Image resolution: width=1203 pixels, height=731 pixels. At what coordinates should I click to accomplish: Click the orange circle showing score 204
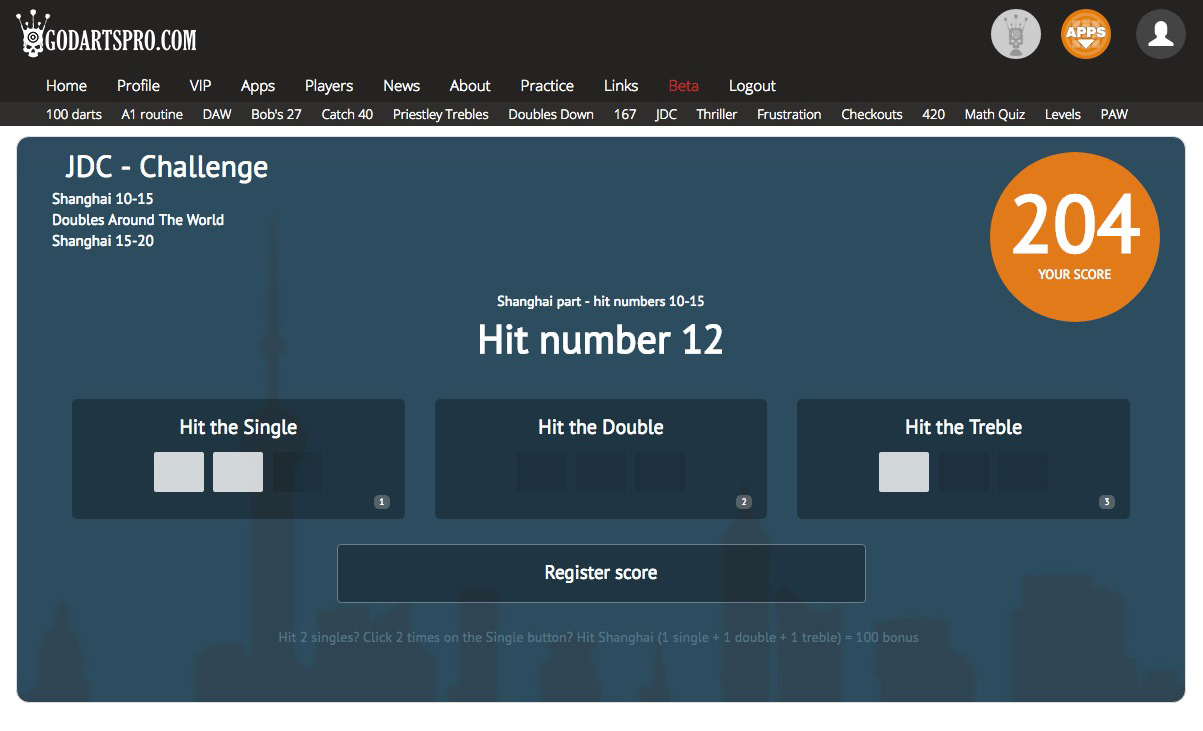pos(1075,236)
